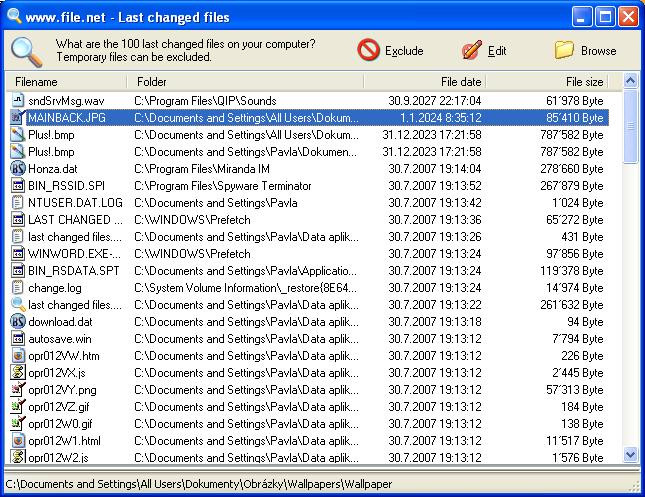Click the image icon of opr012VZ.gif

tap(18, 406)
